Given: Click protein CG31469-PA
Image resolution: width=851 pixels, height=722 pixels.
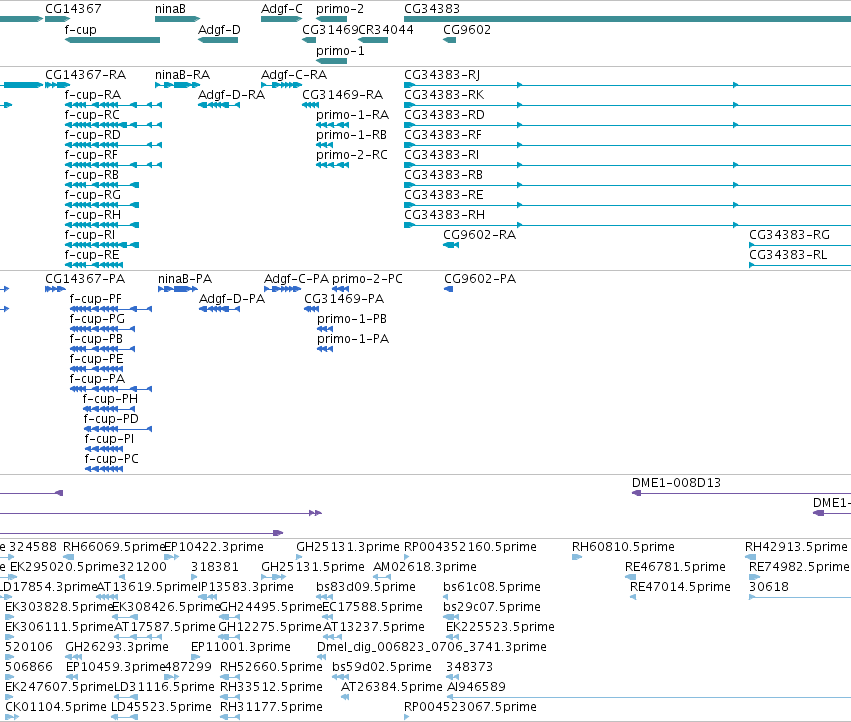Looking at the screenshot, I should pyautogui.click(x=344, y=299).
